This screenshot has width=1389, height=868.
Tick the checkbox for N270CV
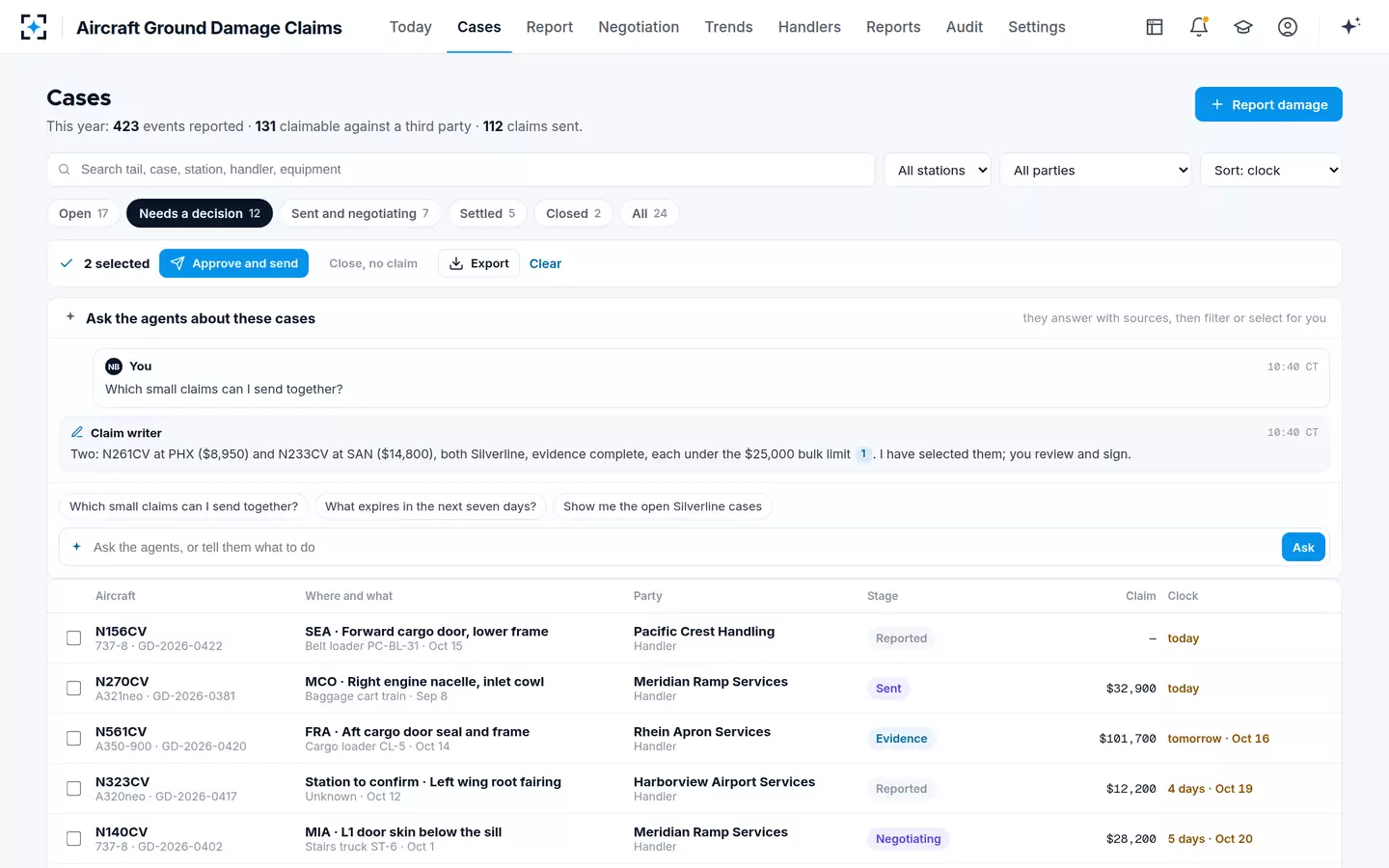[73, 689]
